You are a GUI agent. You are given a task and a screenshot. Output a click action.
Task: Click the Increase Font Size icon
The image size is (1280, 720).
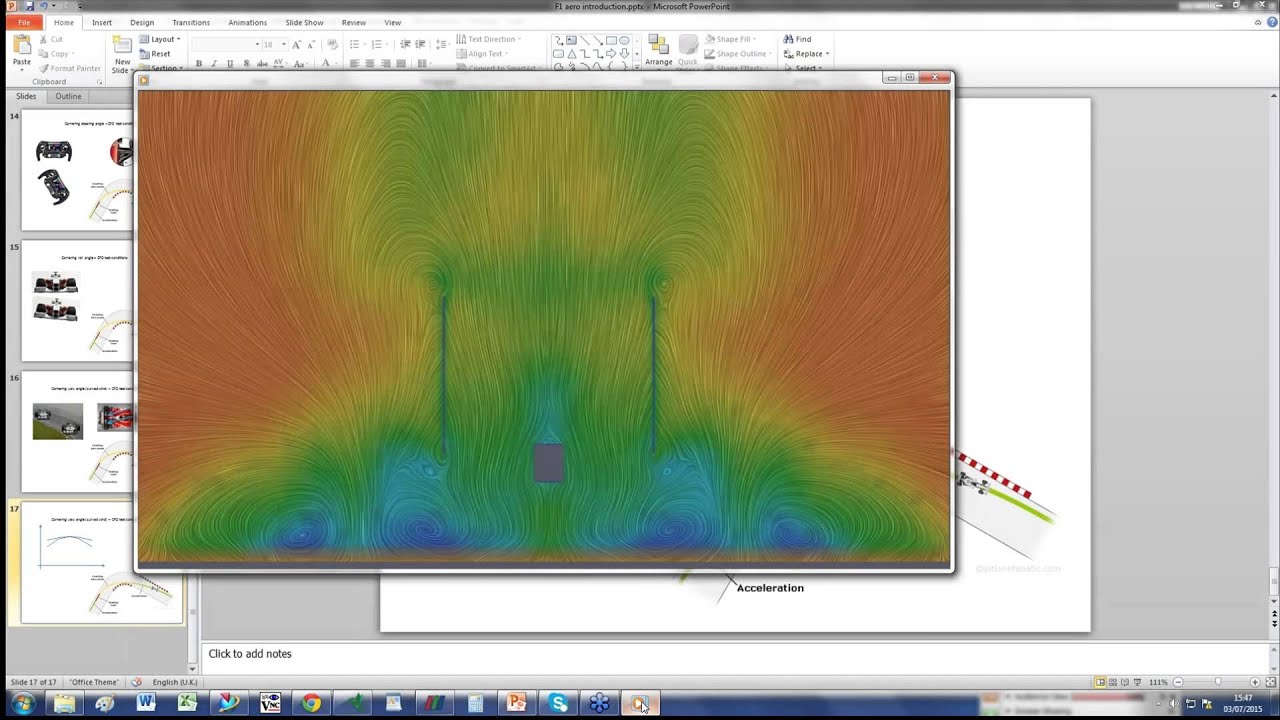point(296,45)
